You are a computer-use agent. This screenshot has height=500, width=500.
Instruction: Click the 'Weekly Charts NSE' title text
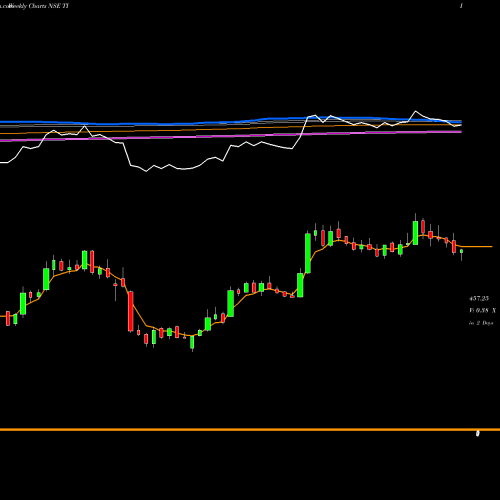pyautogui.click(x=35, y=6)
